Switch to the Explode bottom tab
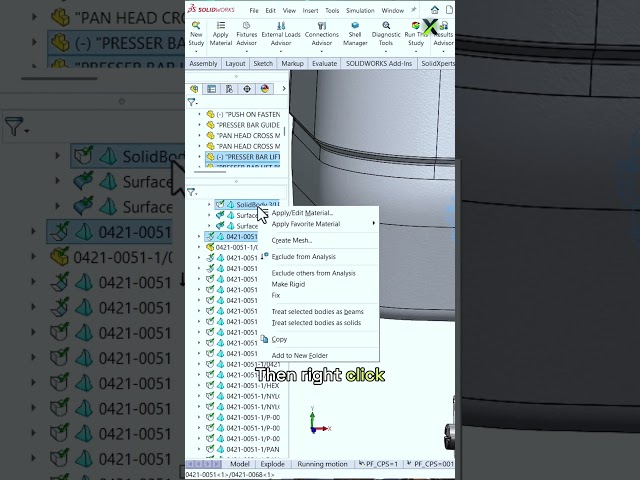This screenshot has height=480, width=640. click(x=272, y=464)
